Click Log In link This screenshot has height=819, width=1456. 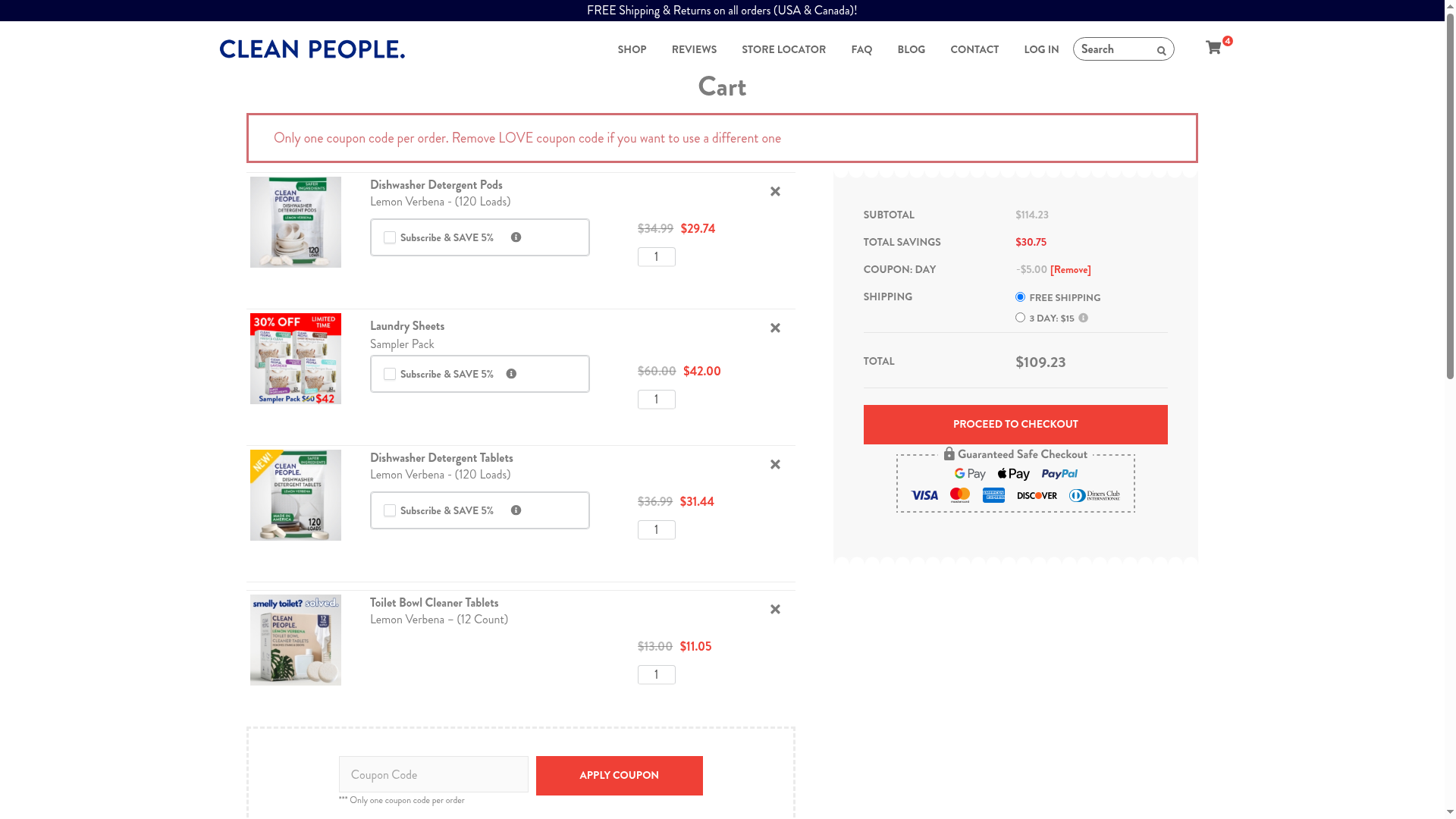(1041, 49)
